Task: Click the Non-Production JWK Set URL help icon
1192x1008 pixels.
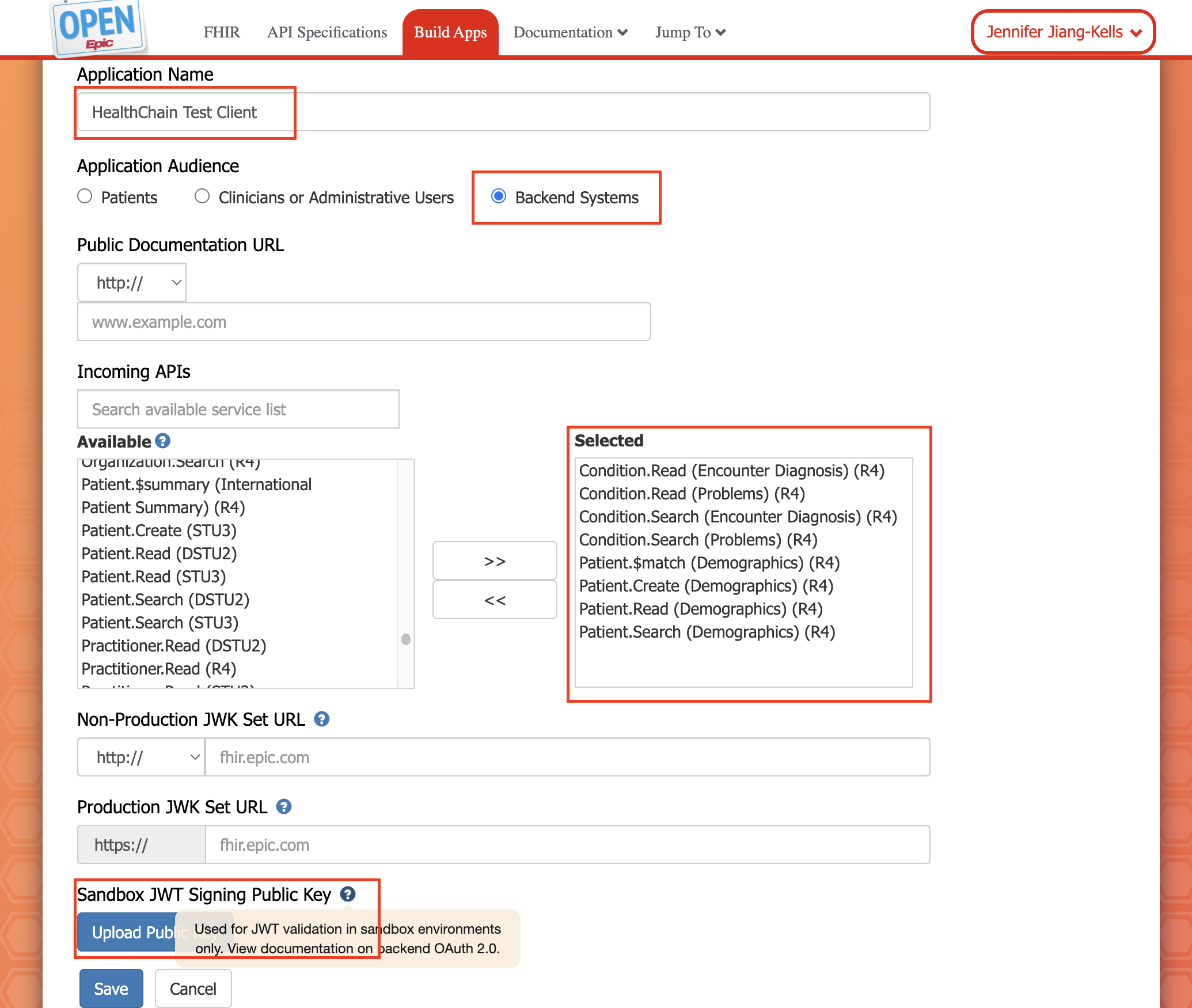Action: [321, 719]
